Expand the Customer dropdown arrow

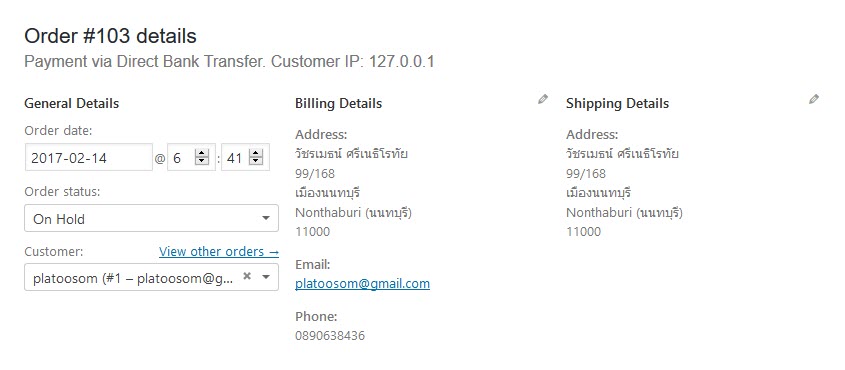pos(266,277)
